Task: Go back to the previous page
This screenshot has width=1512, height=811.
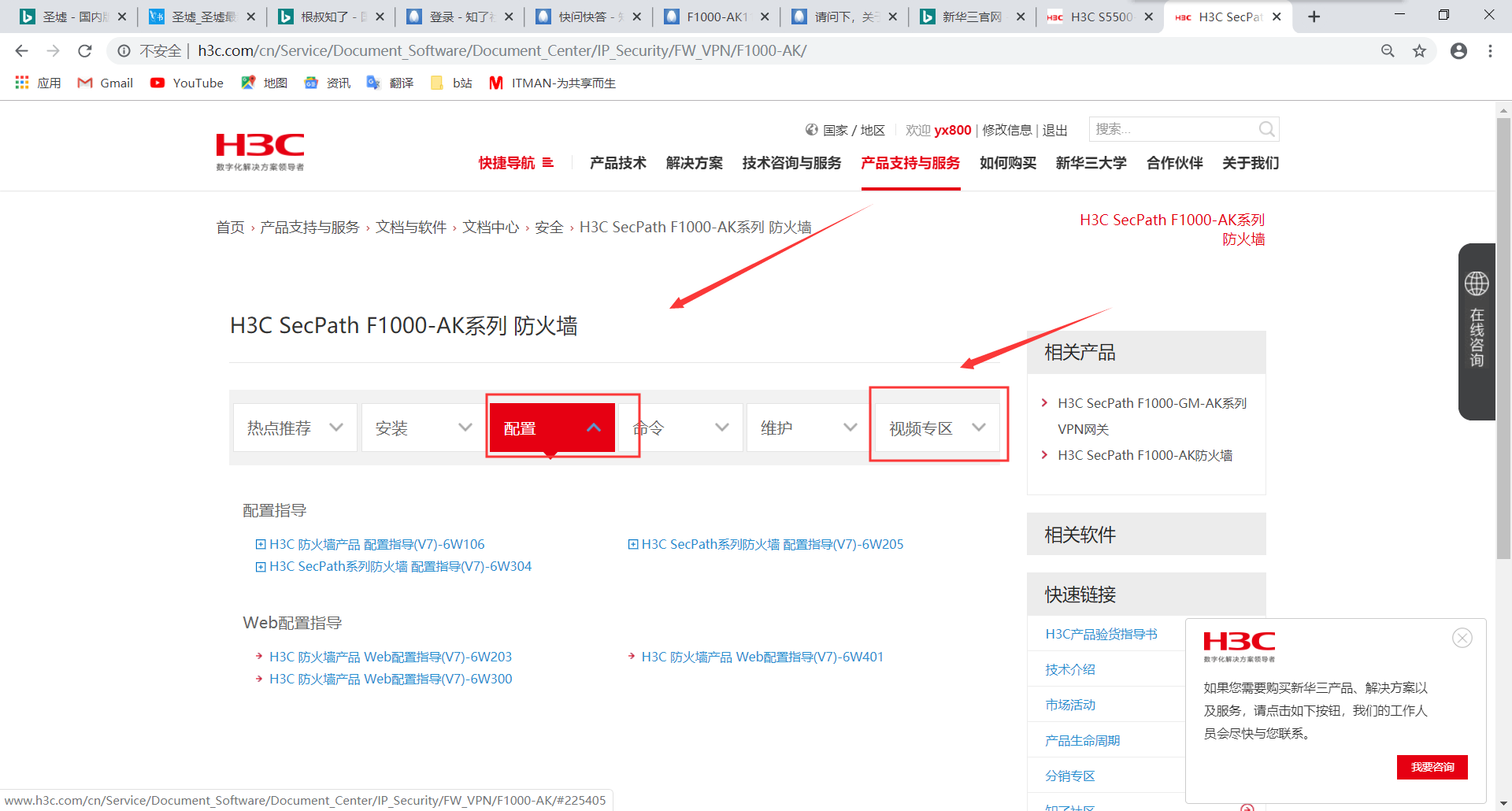Action: 21,50
